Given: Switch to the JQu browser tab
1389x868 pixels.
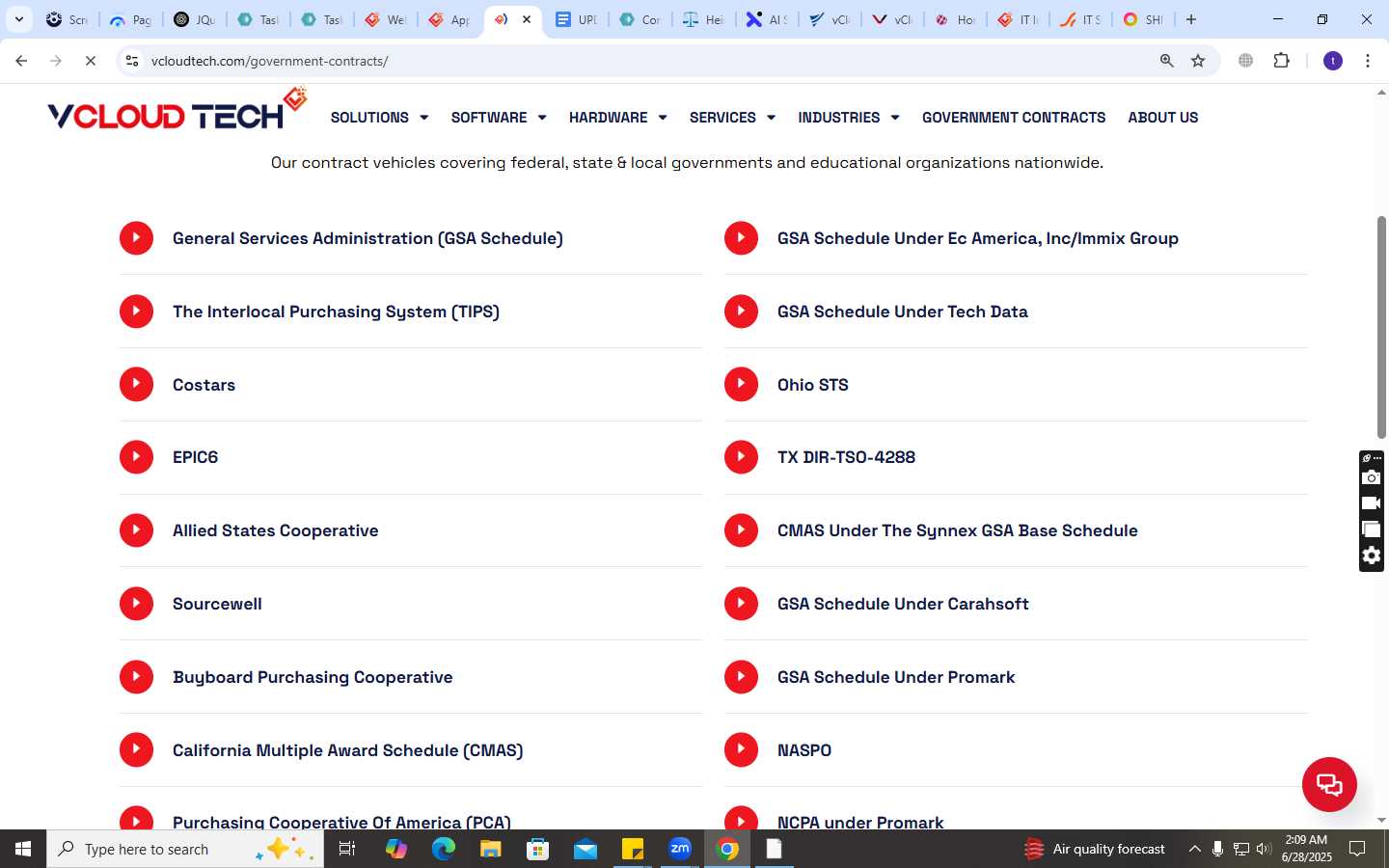Looking at the screenshot, I should tap(194, 19).
